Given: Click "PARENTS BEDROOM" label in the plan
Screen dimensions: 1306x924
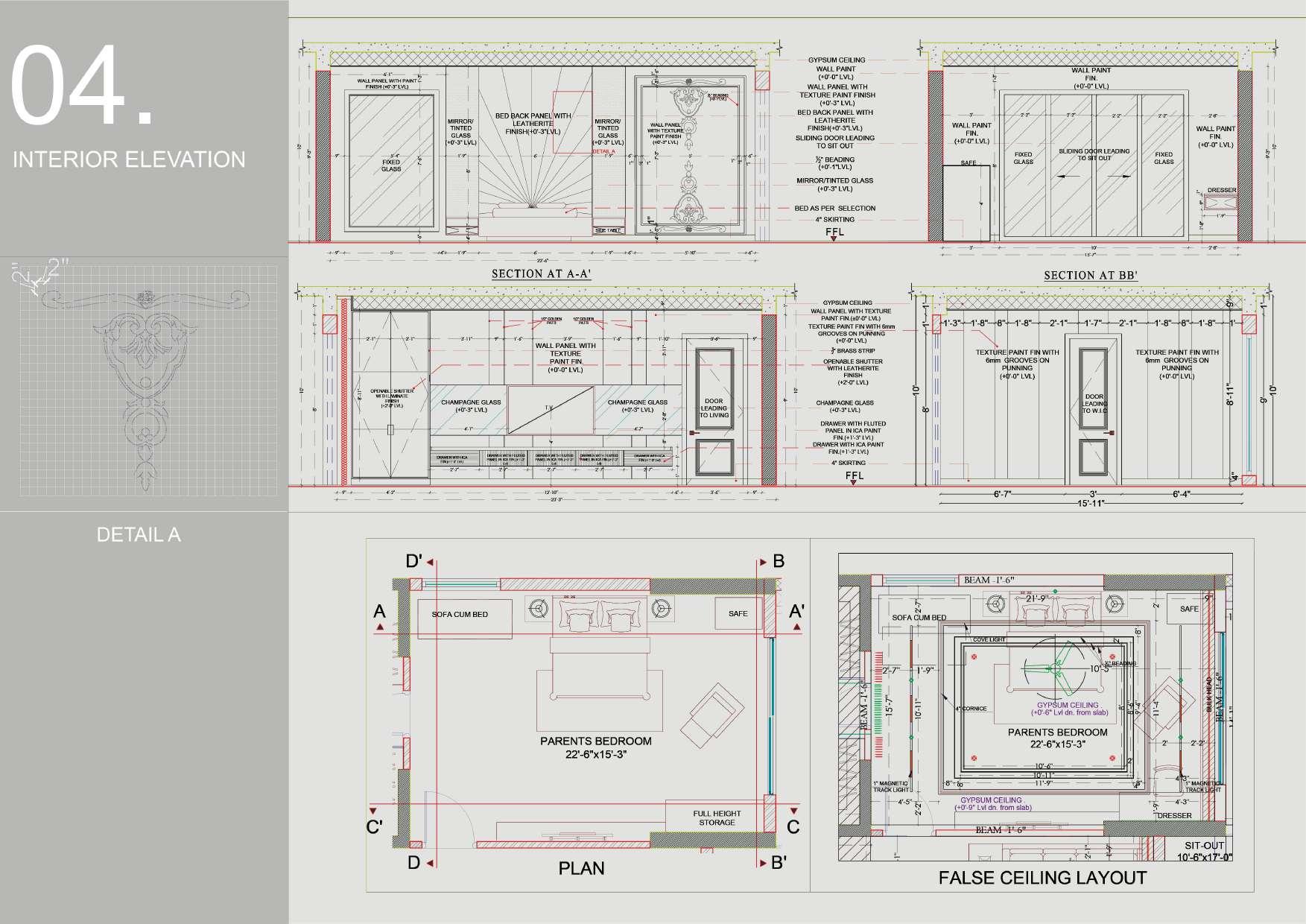Looking at the screenshot, I should click(596, 741).
